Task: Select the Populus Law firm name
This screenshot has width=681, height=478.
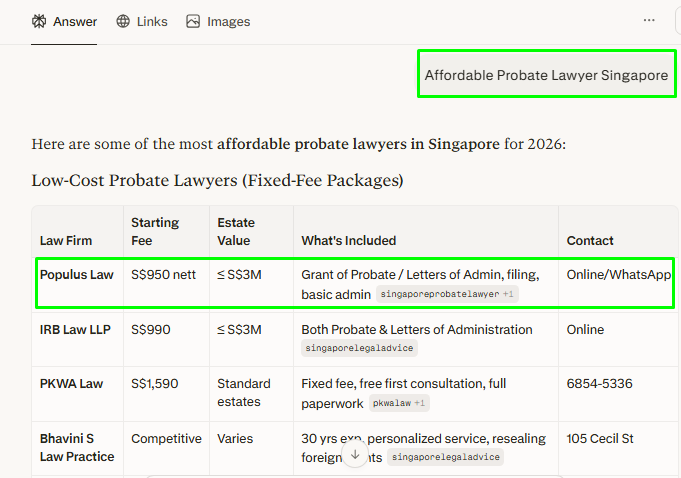Action: pyautogui.click(x=77, y=274)
